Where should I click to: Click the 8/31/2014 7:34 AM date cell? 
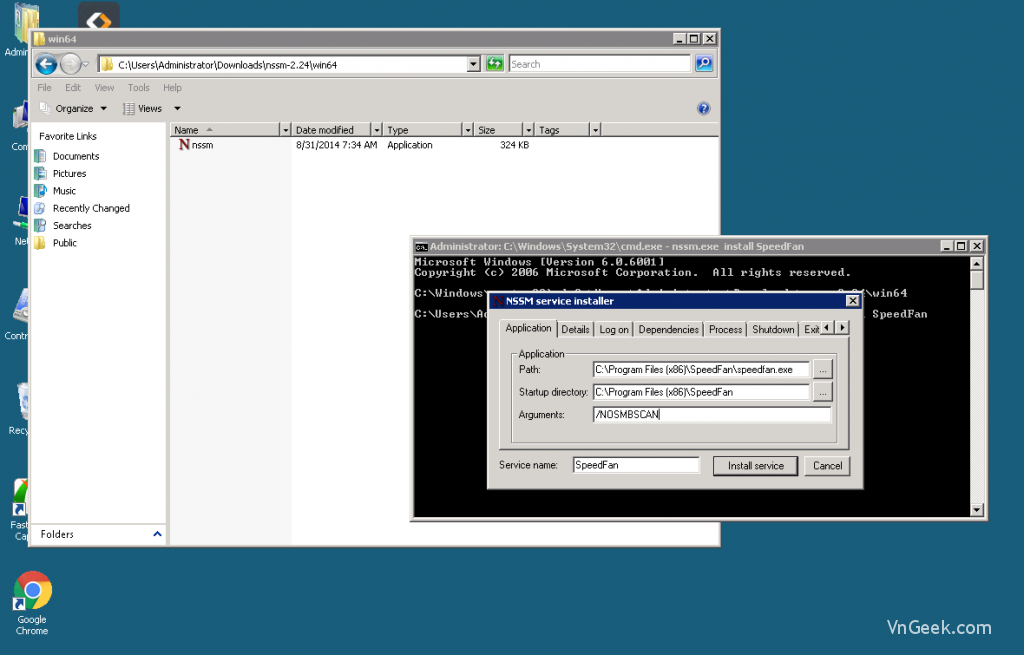pyautogui.click(x=336, y=145)
